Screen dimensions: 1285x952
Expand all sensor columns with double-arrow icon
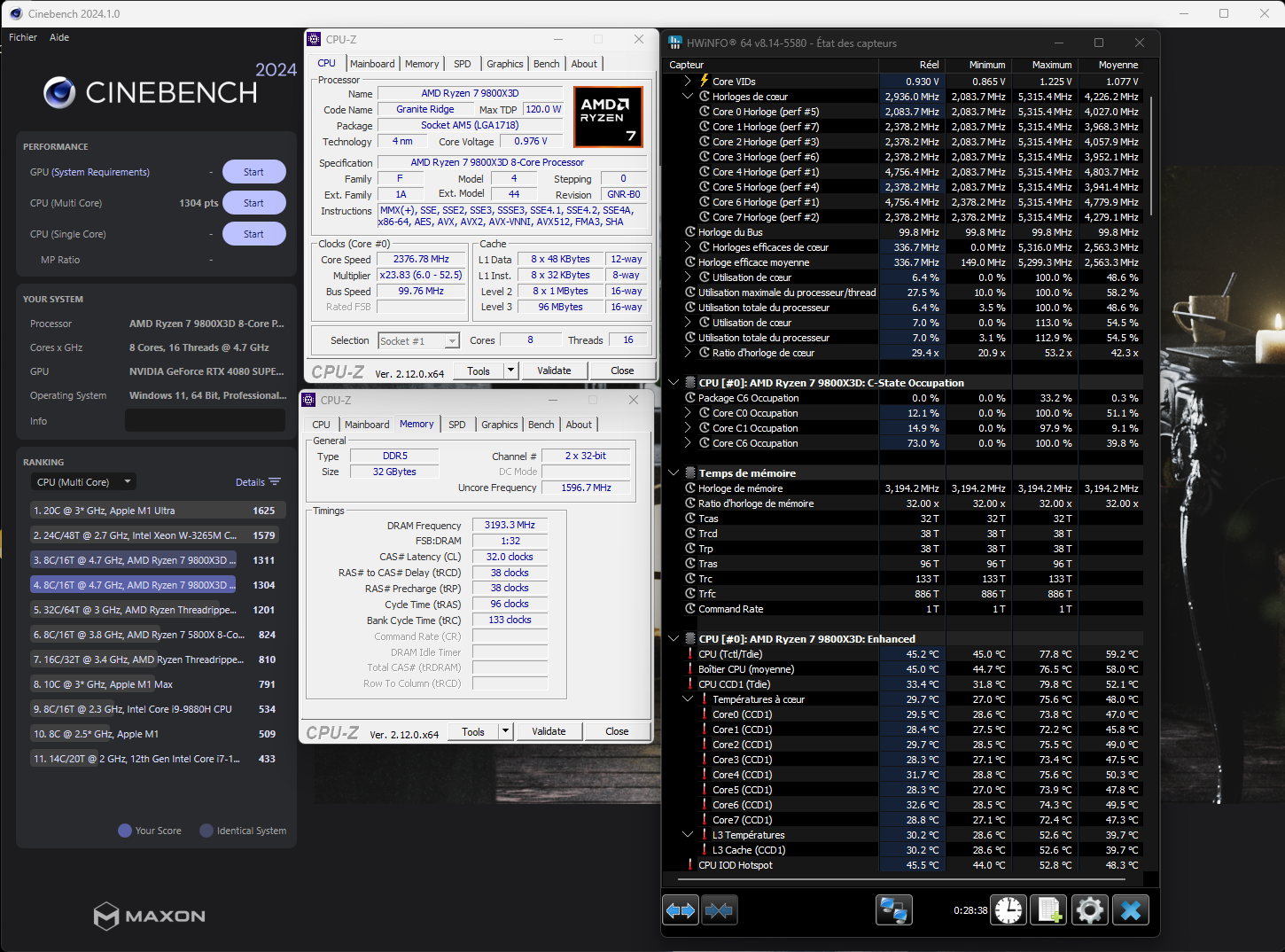[x=681, y=910]
